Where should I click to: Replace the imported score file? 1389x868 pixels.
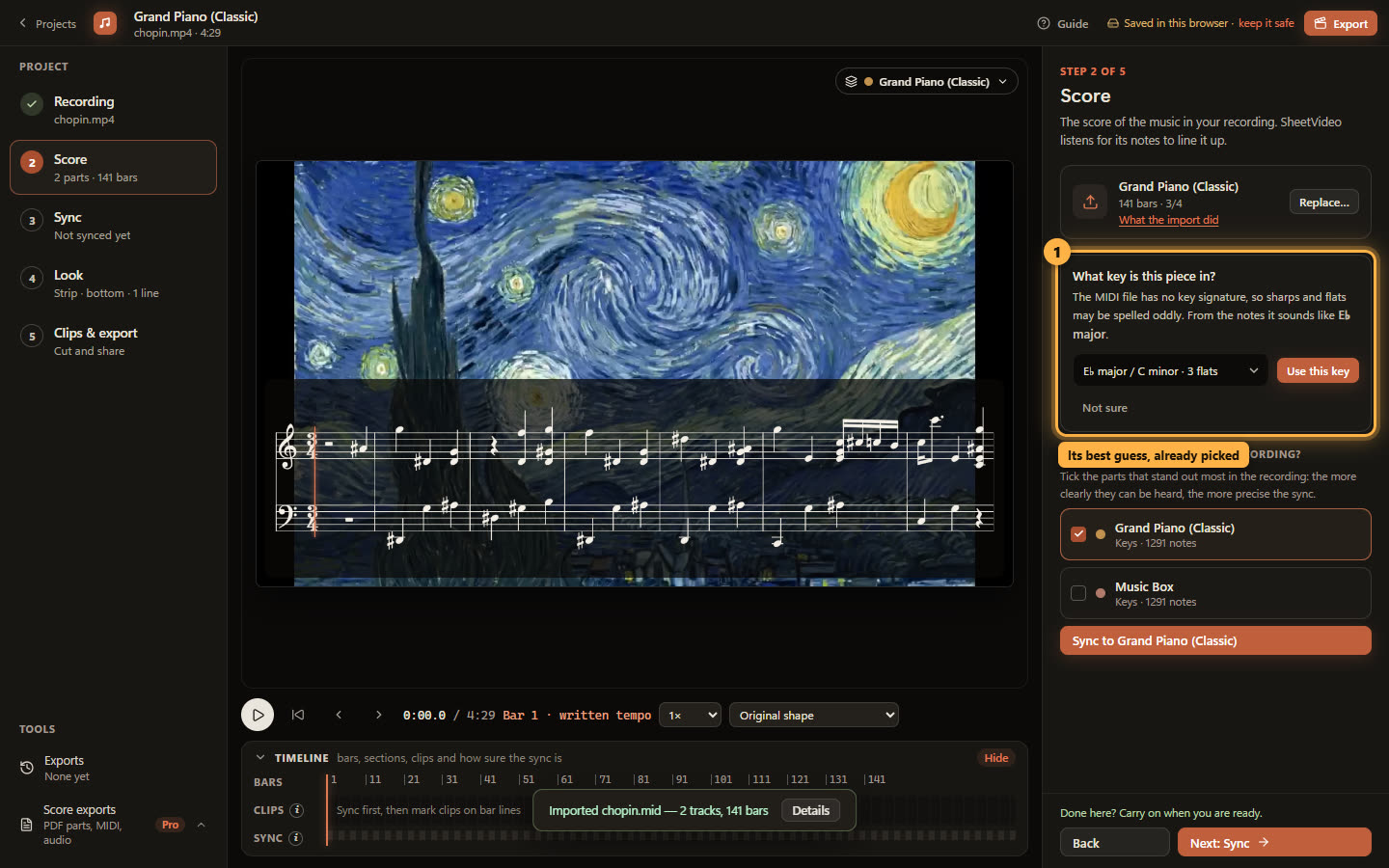pos(1323,203)
